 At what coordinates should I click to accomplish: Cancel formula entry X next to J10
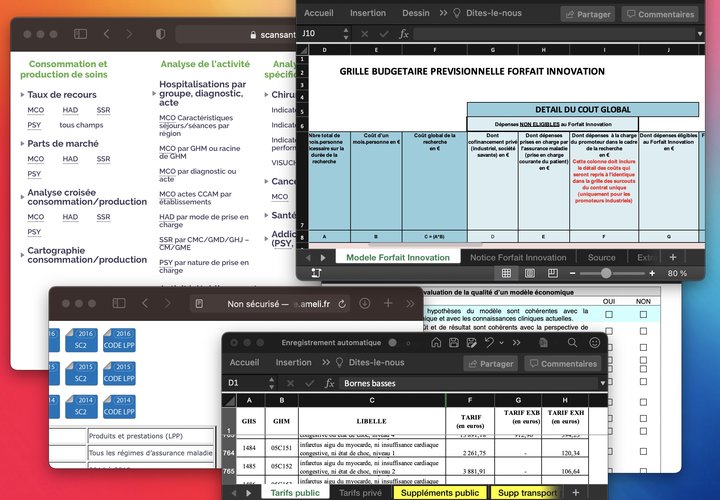[x=365, y=34]
